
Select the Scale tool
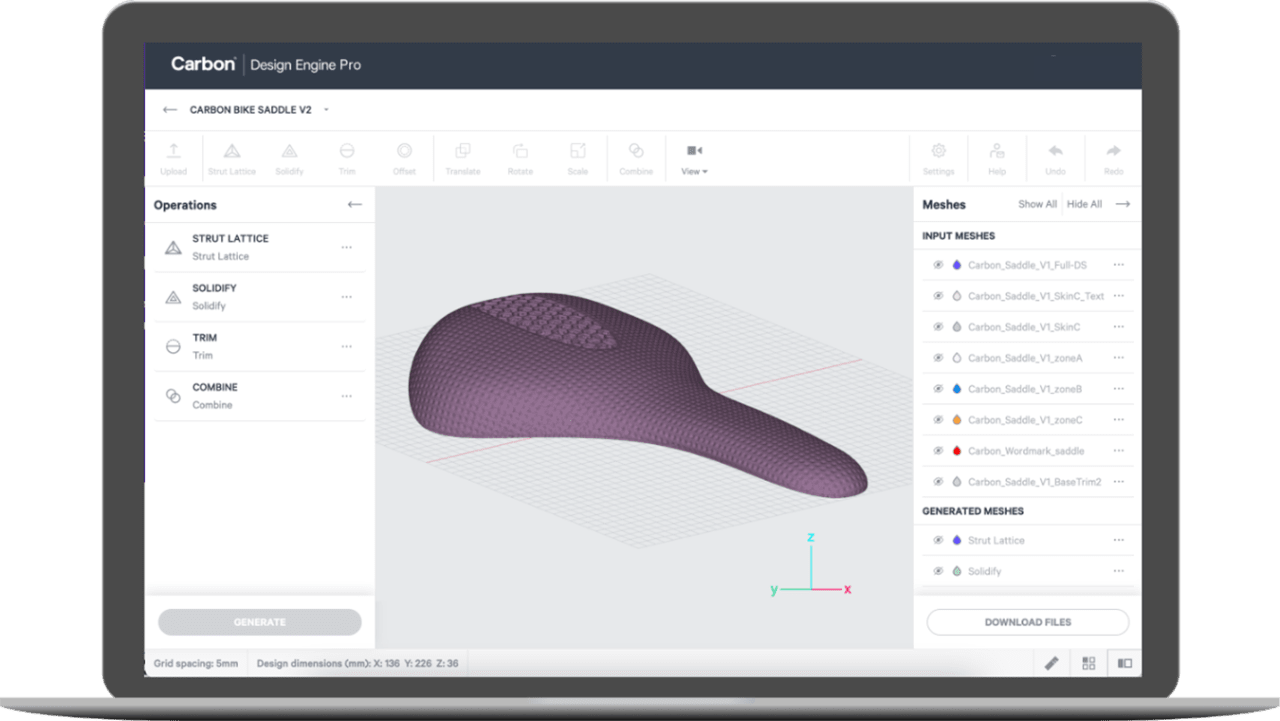click(578, 158)
